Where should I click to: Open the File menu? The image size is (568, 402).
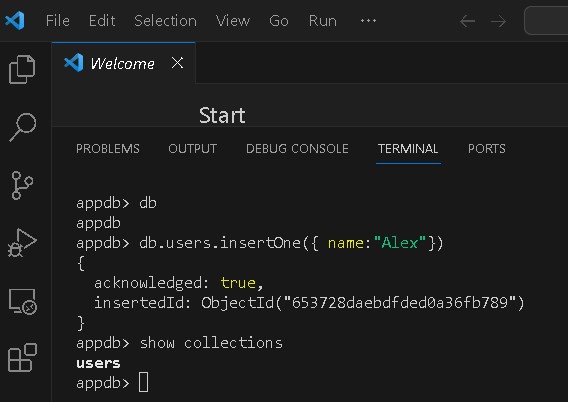[58, 21]
